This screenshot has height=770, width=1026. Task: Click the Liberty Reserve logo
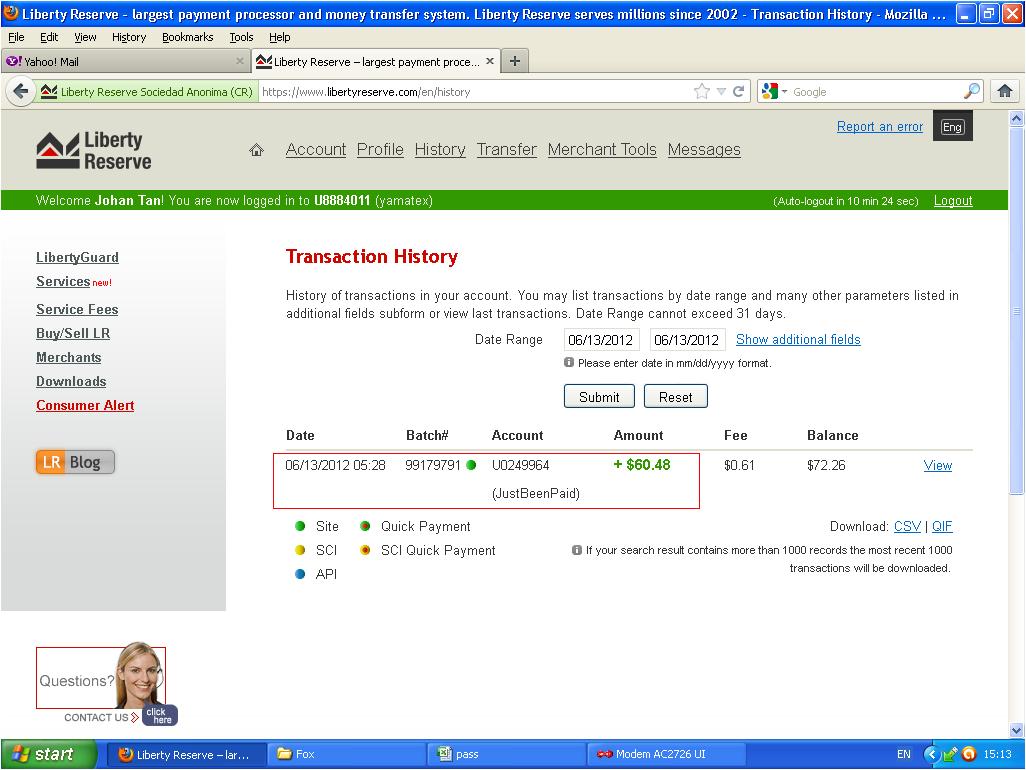94,150
